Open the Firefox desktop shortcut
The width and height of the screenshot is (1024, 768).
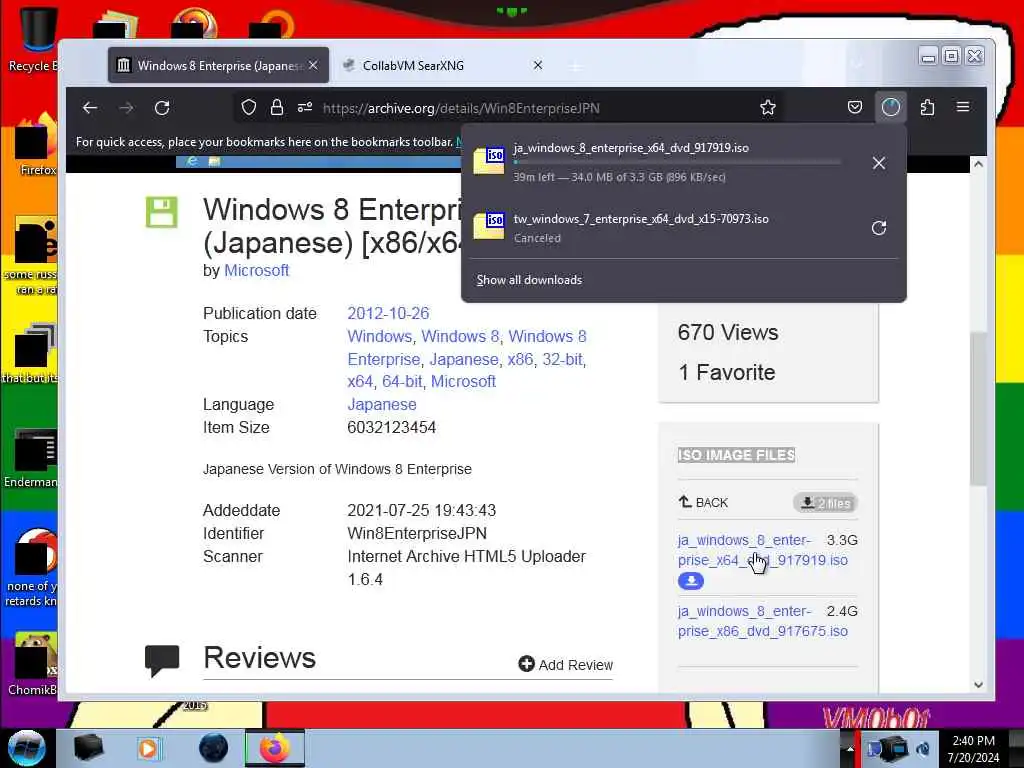pos(35,145)
